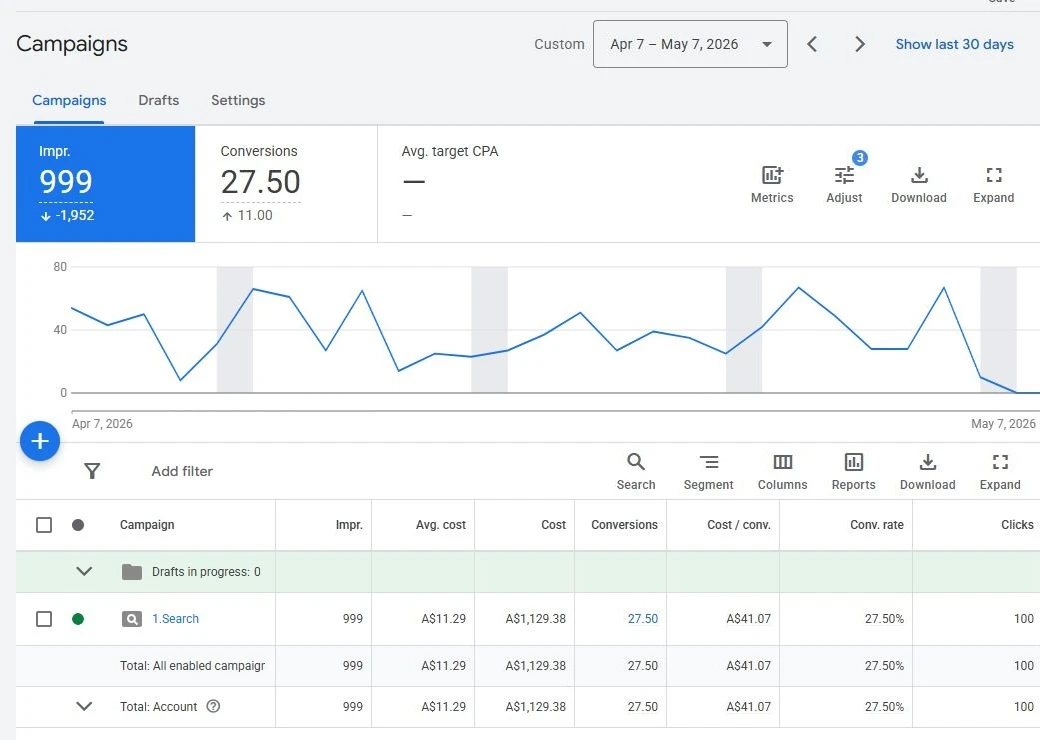Switch to the Drafts tab
The width and height of the screenshot is (1040, 740).
159,100
